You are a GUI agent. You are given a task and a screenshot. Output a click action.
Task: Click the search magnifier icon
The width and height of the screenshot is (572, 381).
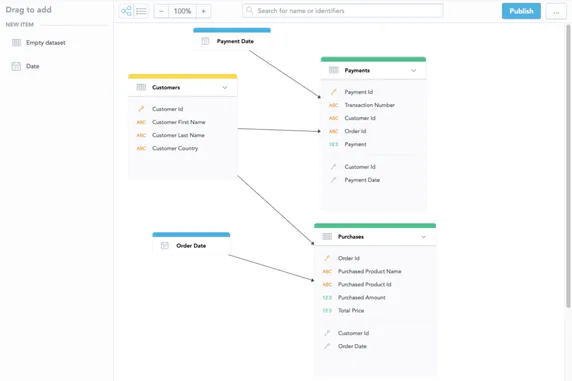coord(250,10)
